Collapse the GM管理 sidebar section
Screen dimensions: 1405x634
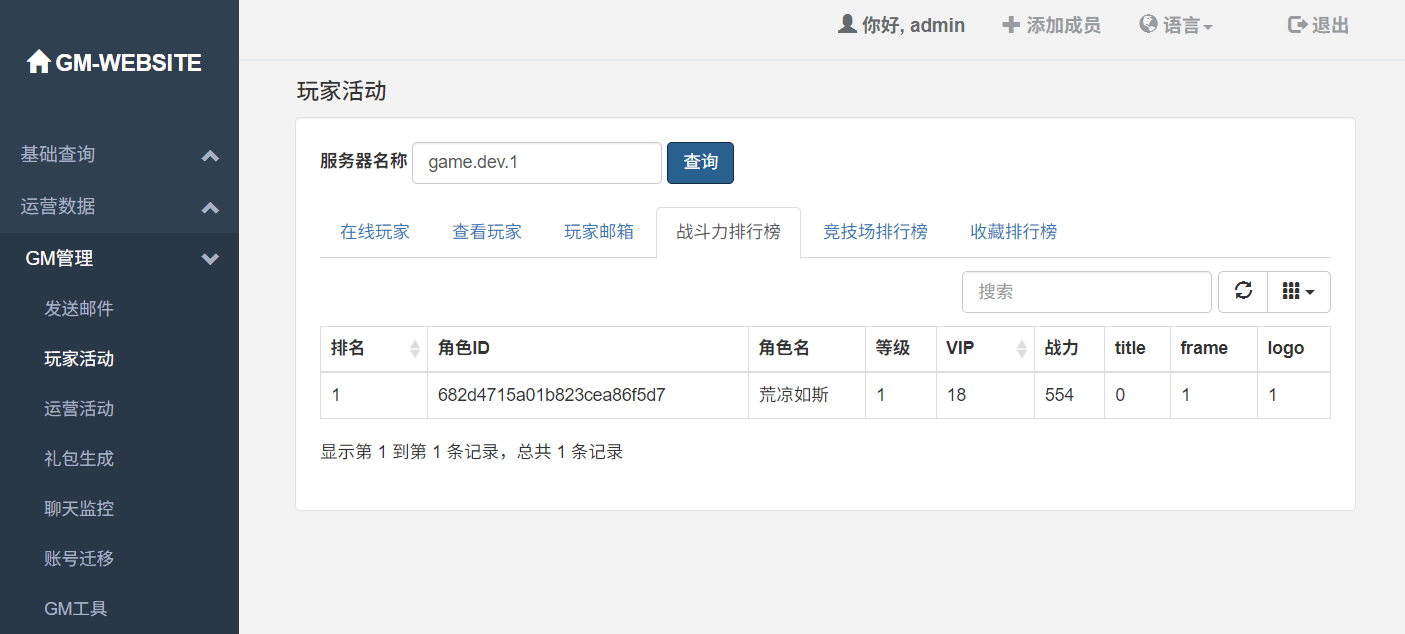pos(210,259)
